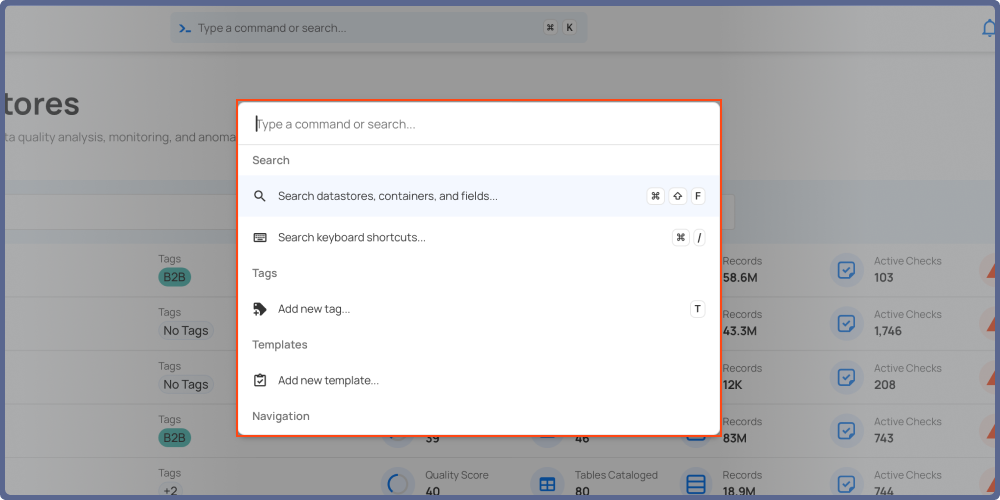This screenshot has height=500, width=1000.
Task: Click the Active Checks icon for 743
Action: (846, 431)
